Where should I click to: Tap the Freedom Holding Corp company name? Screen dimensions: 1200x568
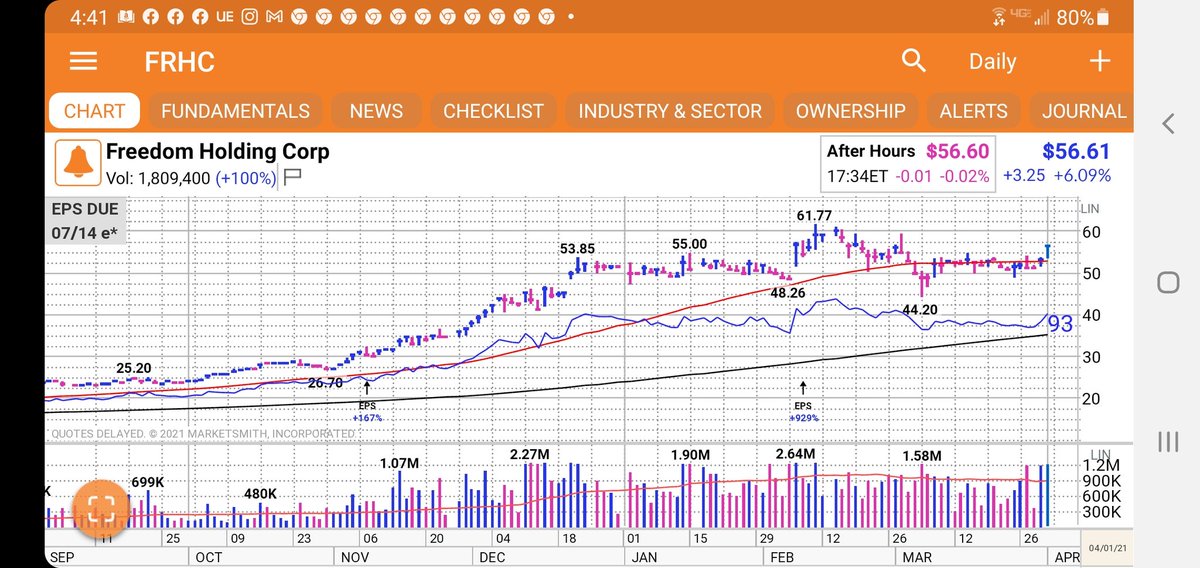[217, 153]
